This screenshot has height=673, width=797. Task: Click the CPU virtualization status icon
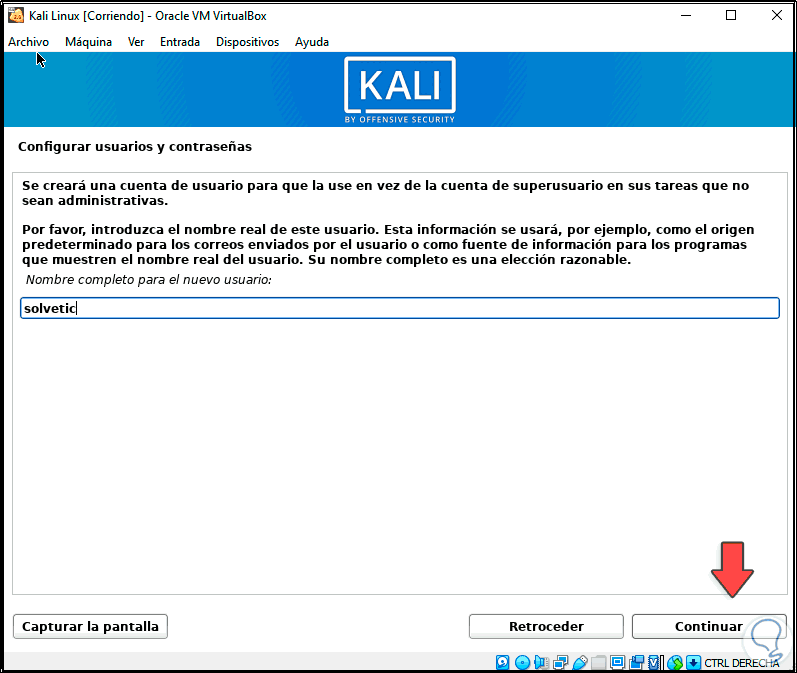[x=654, y=662]
